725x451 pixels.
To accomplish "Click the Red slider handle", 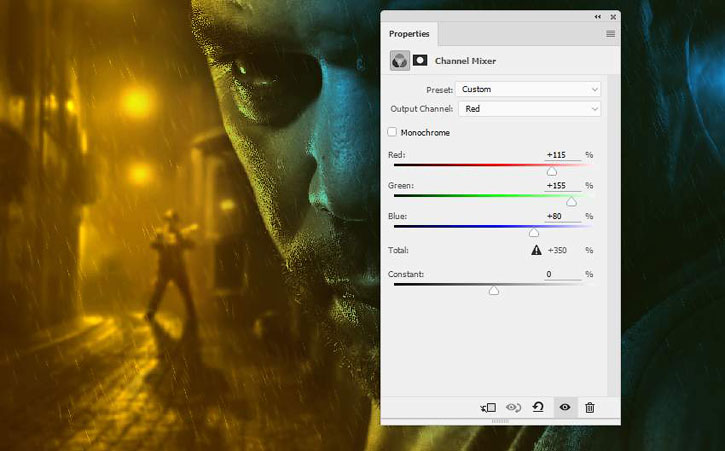I will coord(552,172).
